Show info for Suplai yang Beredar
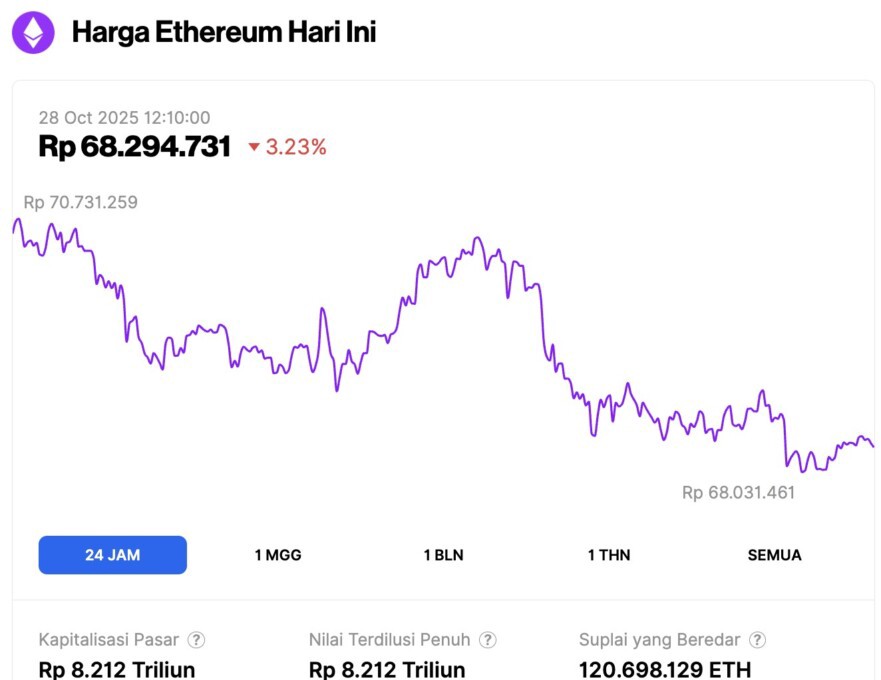Viewport: 881px width, 680px height. pyautogui.click(x=757, y=640)
